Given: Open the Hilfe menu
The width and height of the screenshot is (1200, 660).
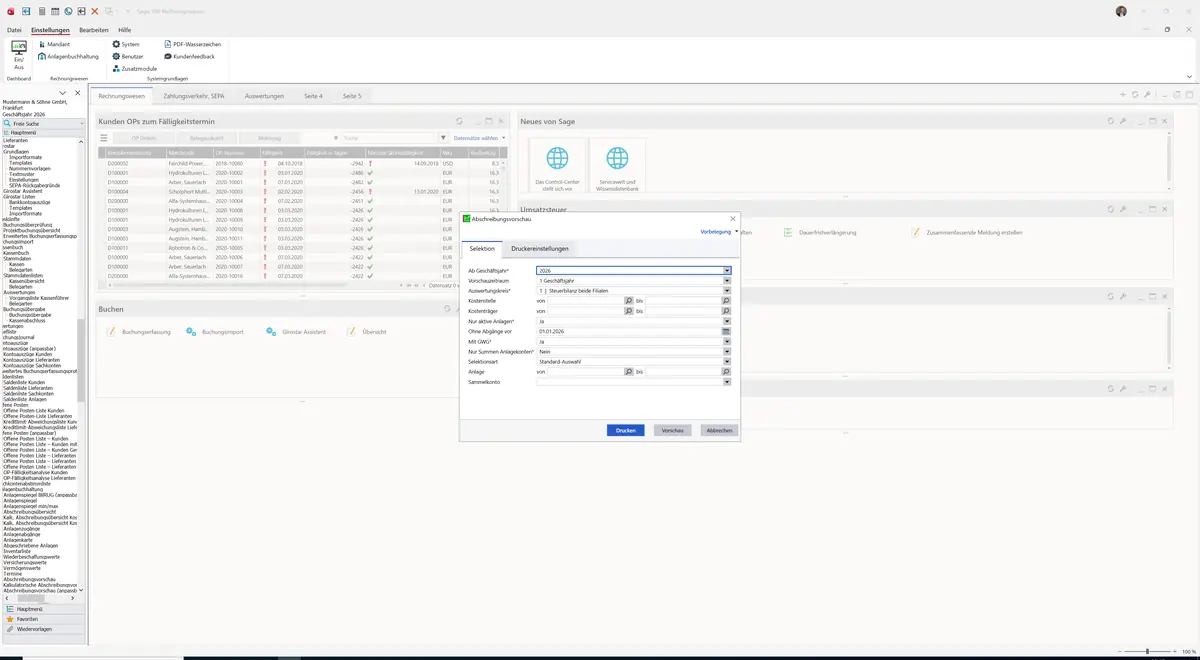Looking at the screenshot, I should click(x=125, y=30).
